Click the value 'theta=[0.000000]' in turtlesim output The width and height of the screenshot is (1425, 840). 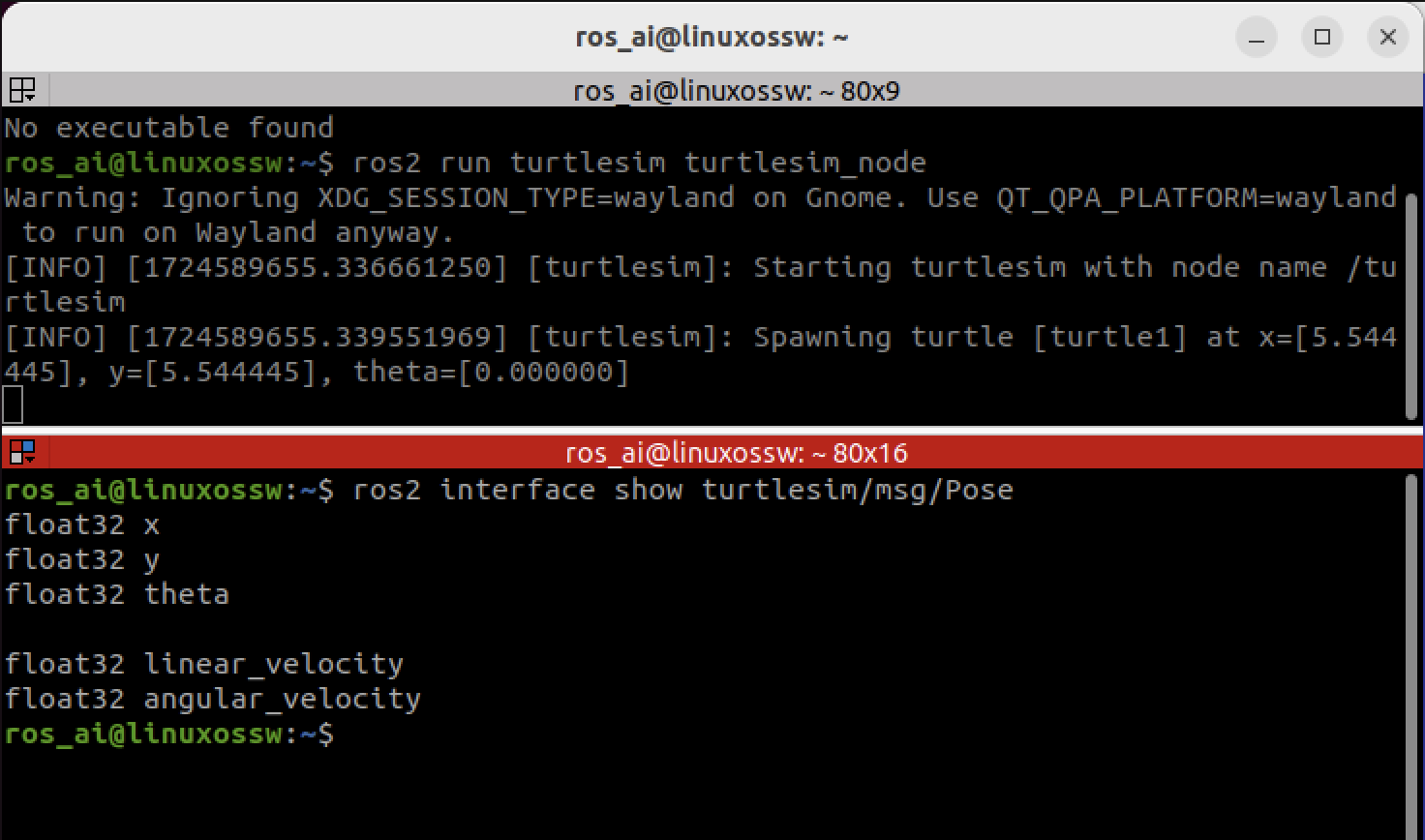pos(494,371)
